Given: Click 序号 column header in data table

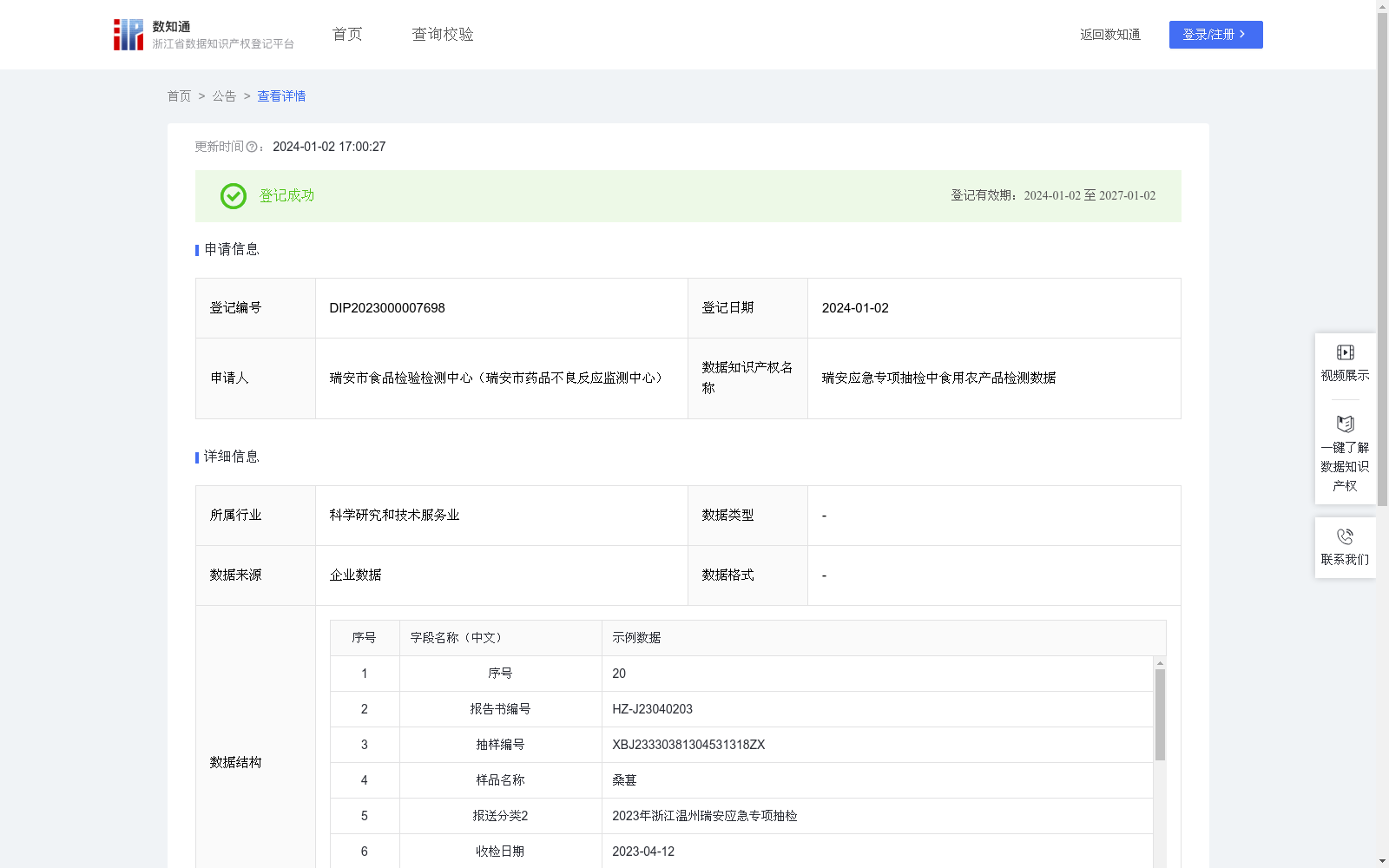Looking at the screenshot, I should pos(364,638).
